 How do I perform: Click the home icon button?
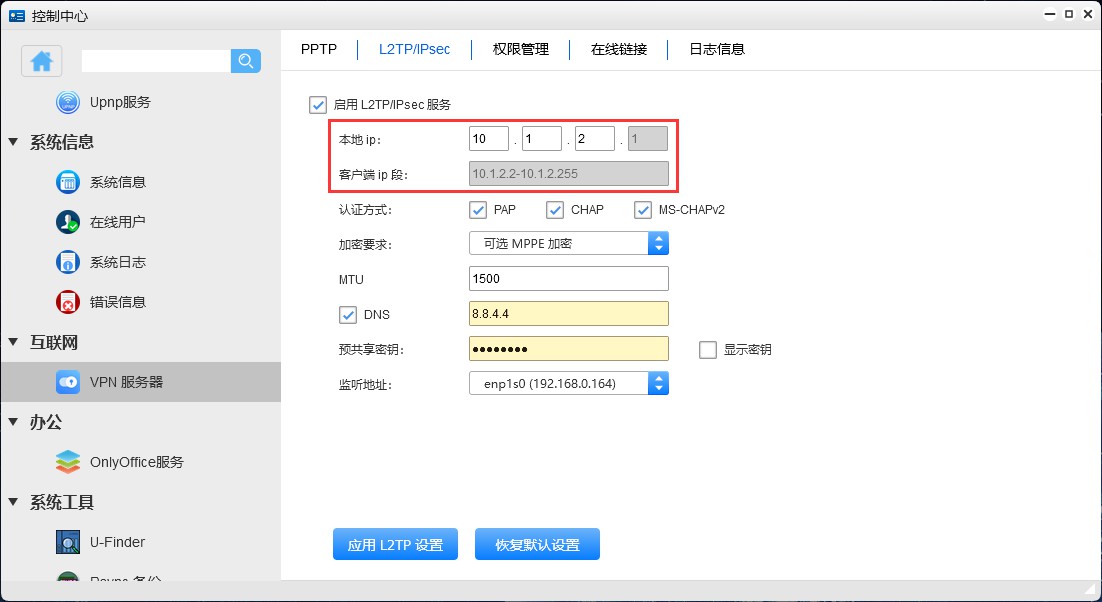point(42,61)
